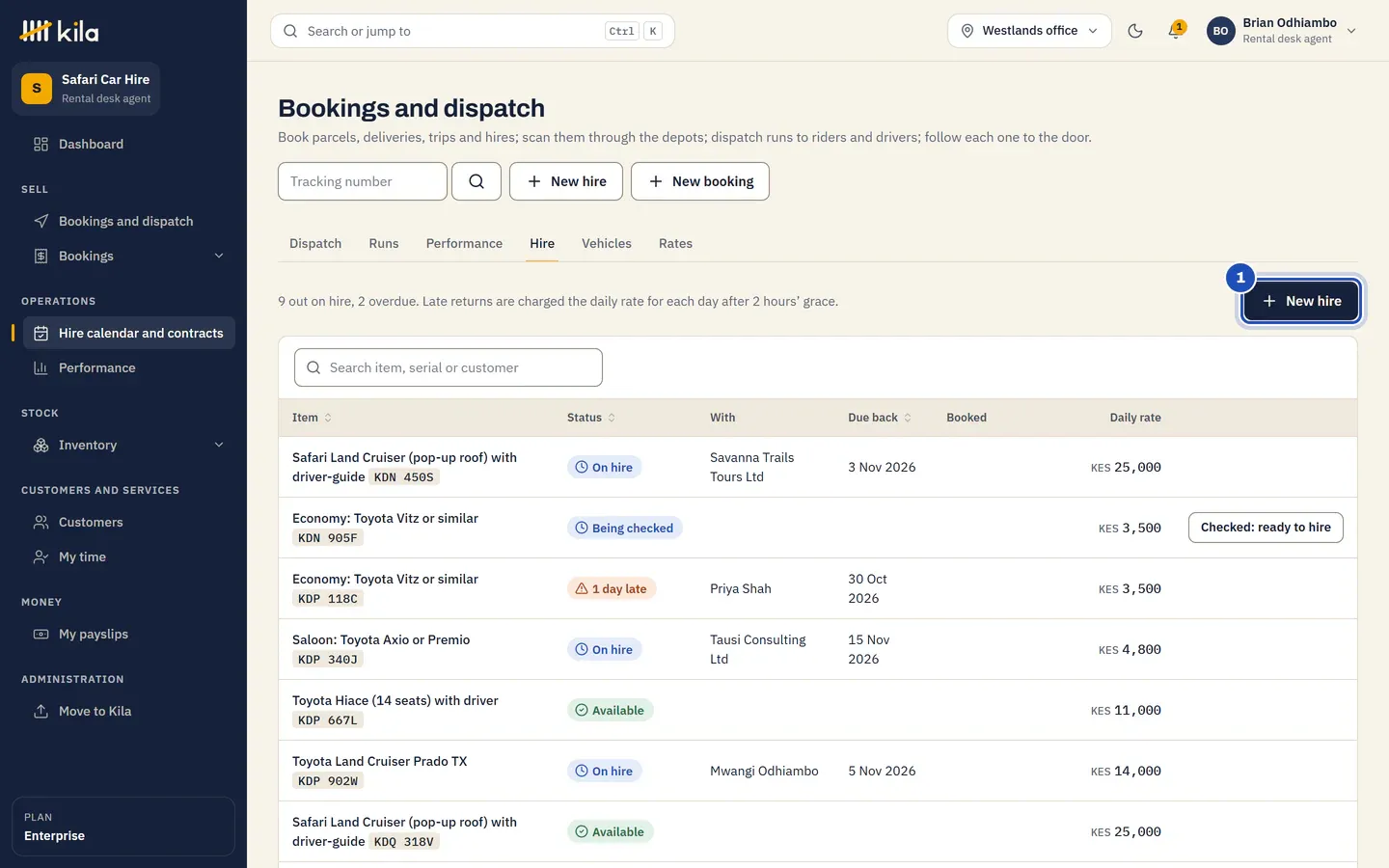Switch to the Vehicles tab
This screenshot has height=868, width=1389.
[x=607, y=243]
